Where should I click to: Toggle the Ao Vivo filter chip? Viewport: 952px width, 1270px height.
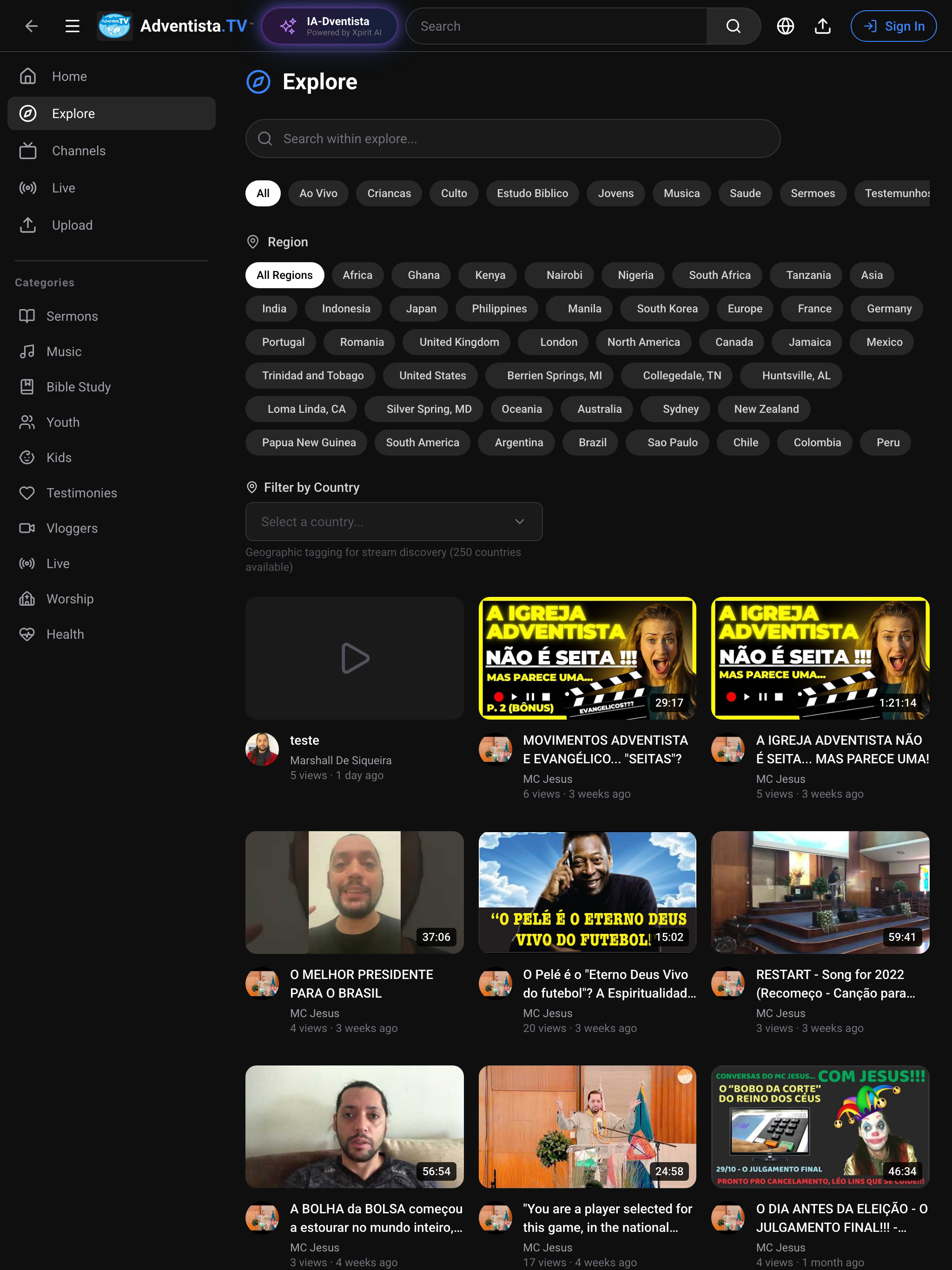[319, 193]
